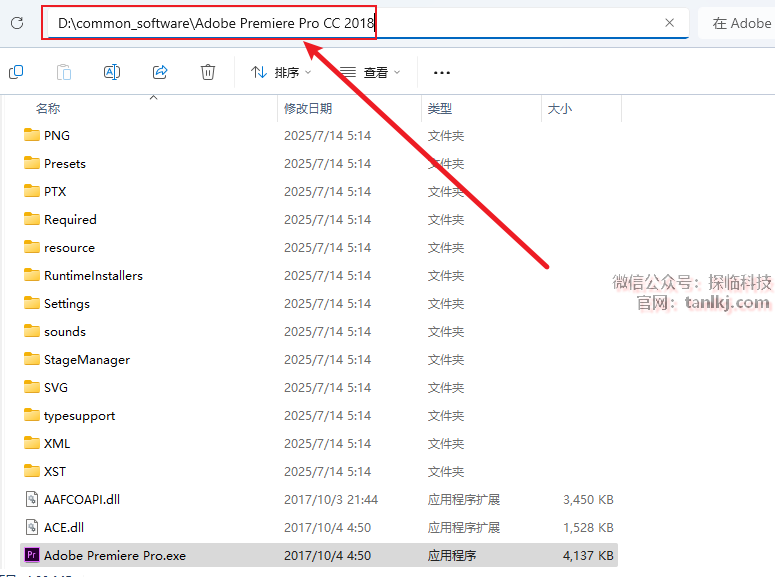The width and height of the screenshot is (775, 577).
Task: Click the Share icon in the toolbar
Action: click(x=160, y=72)
